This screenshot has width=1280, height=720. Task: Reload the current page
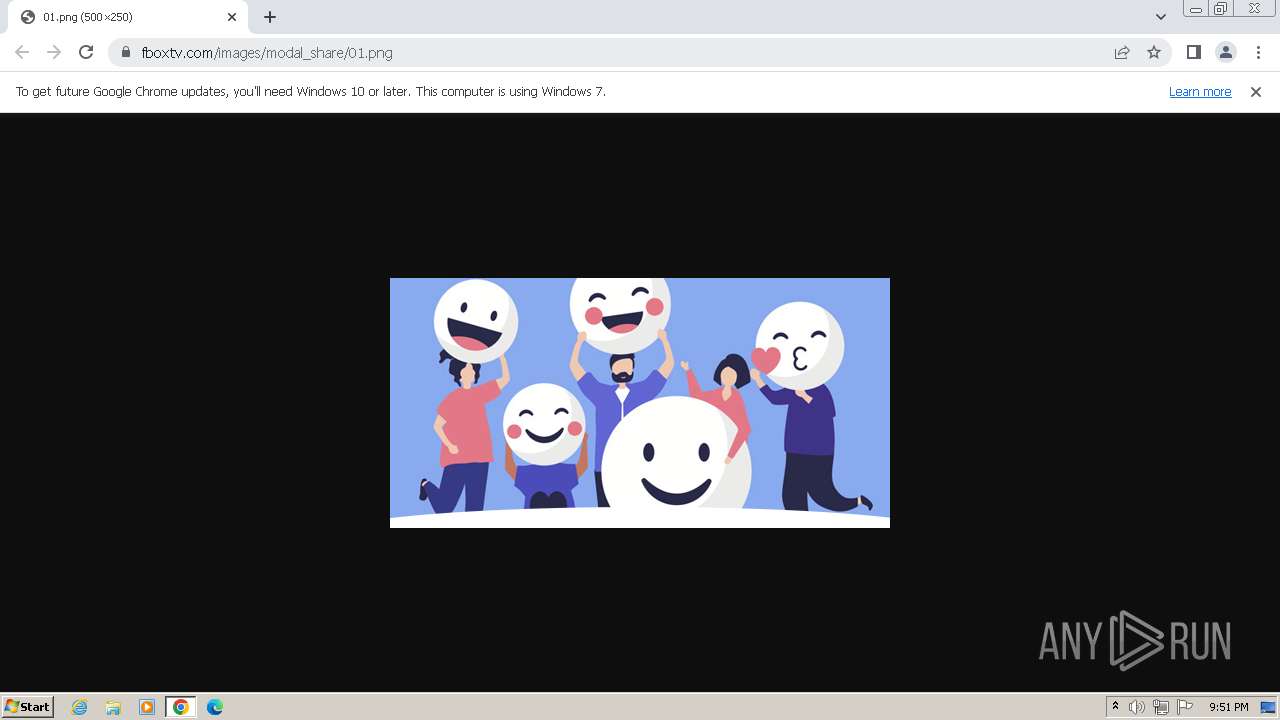(x=86, y=52)
